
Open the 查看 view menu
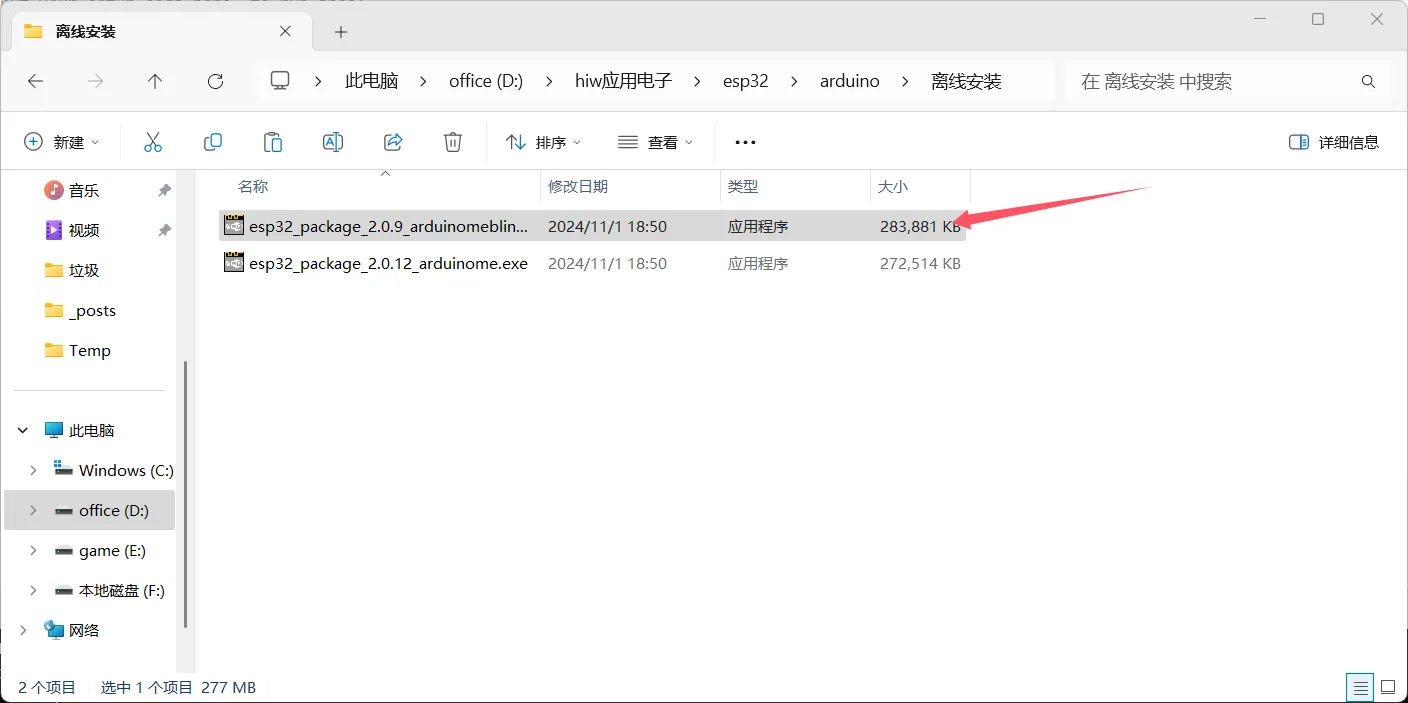(x=655, y=142)
